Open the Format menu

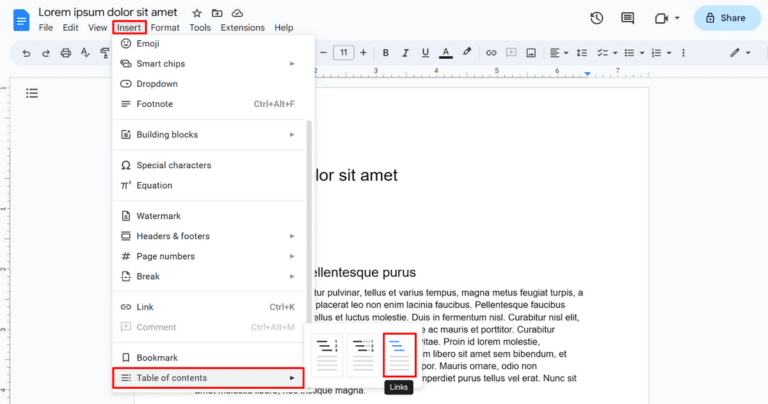point(165,28)
